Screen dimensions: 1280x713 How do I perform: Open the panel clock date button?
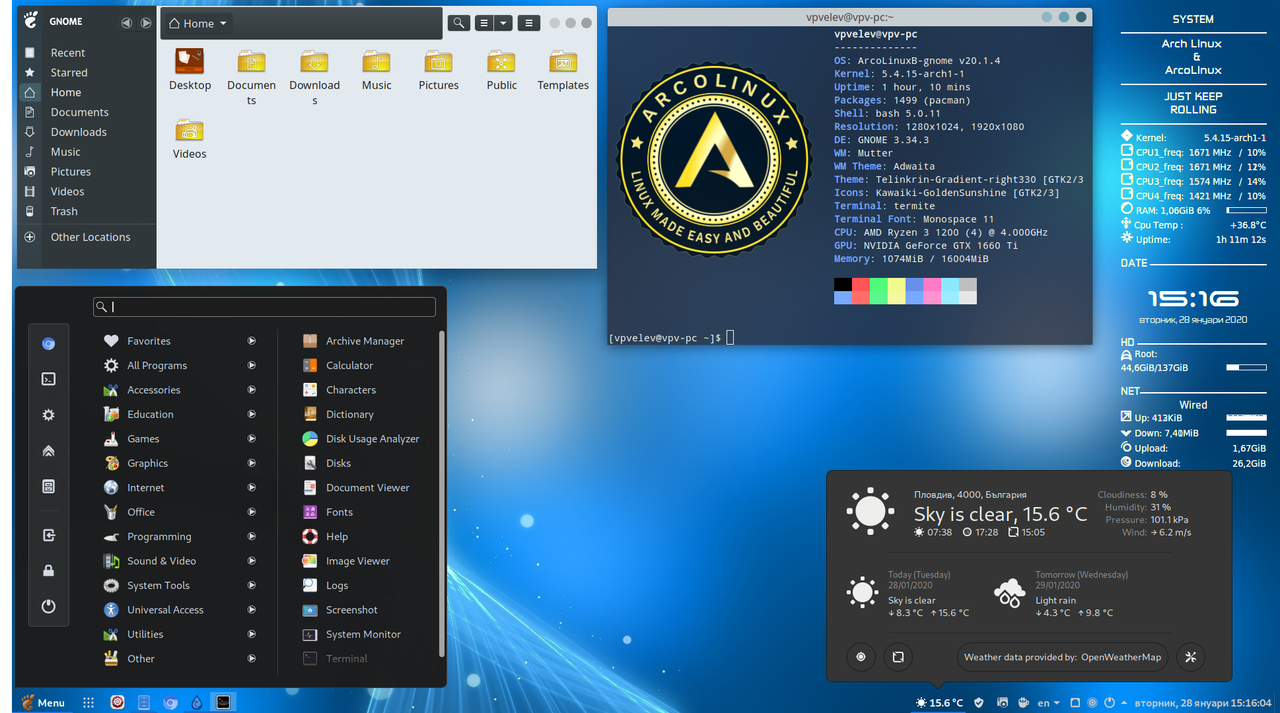coord(1205,703)
